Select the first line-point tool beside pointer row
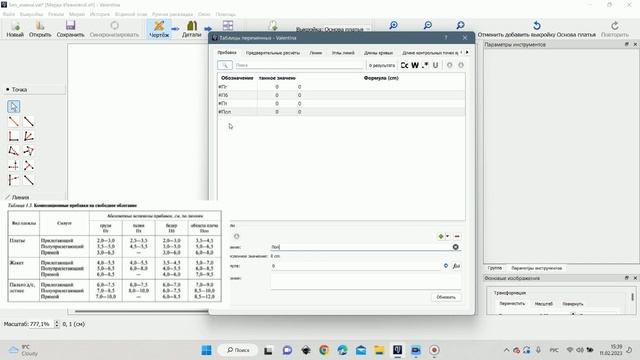The height and width of the screenshot is (360, 640). [x=13, y=121]
